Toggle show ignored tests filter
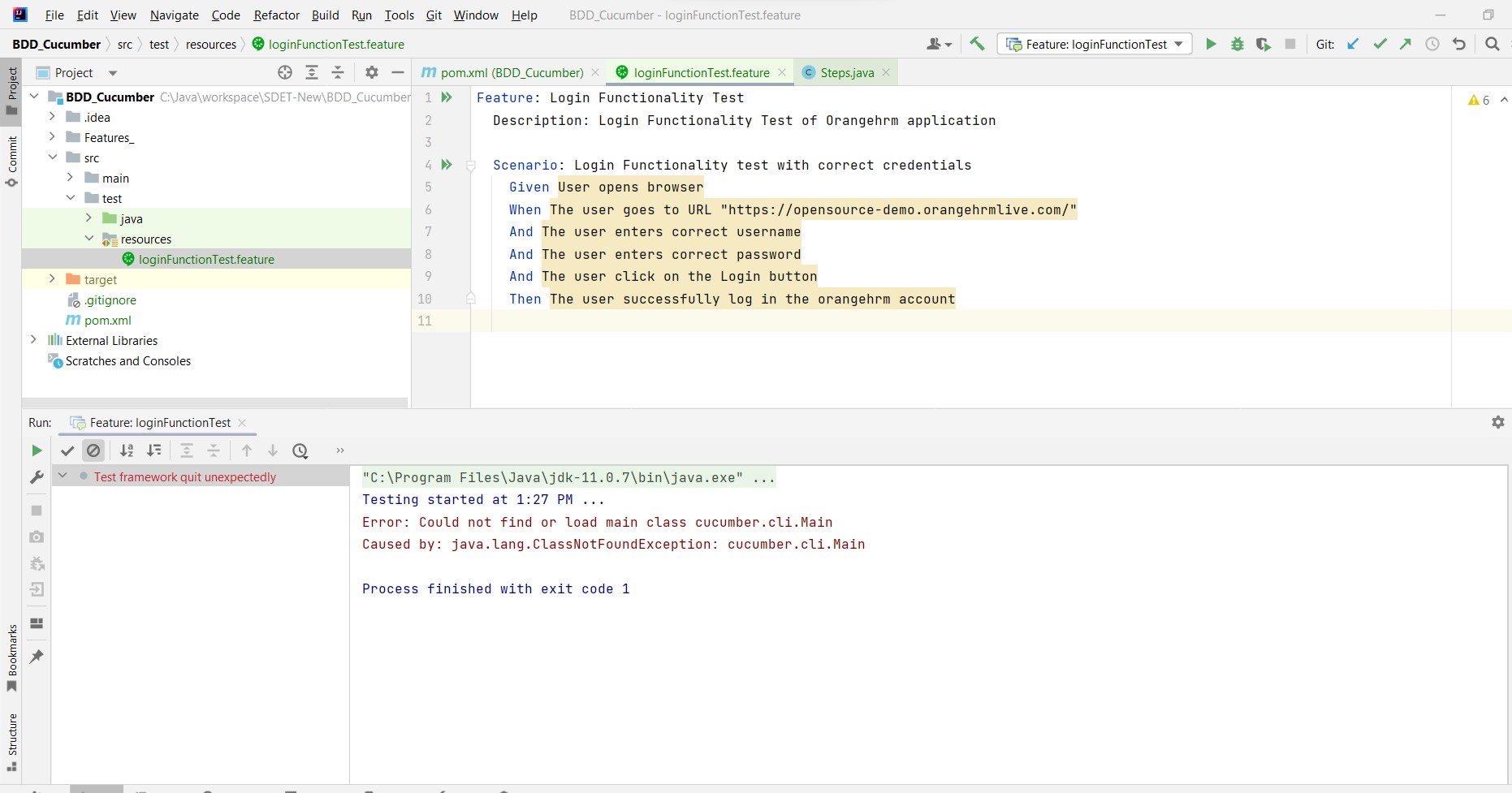Viewport: 1512px width, 793px height. (x=94, y=450)
